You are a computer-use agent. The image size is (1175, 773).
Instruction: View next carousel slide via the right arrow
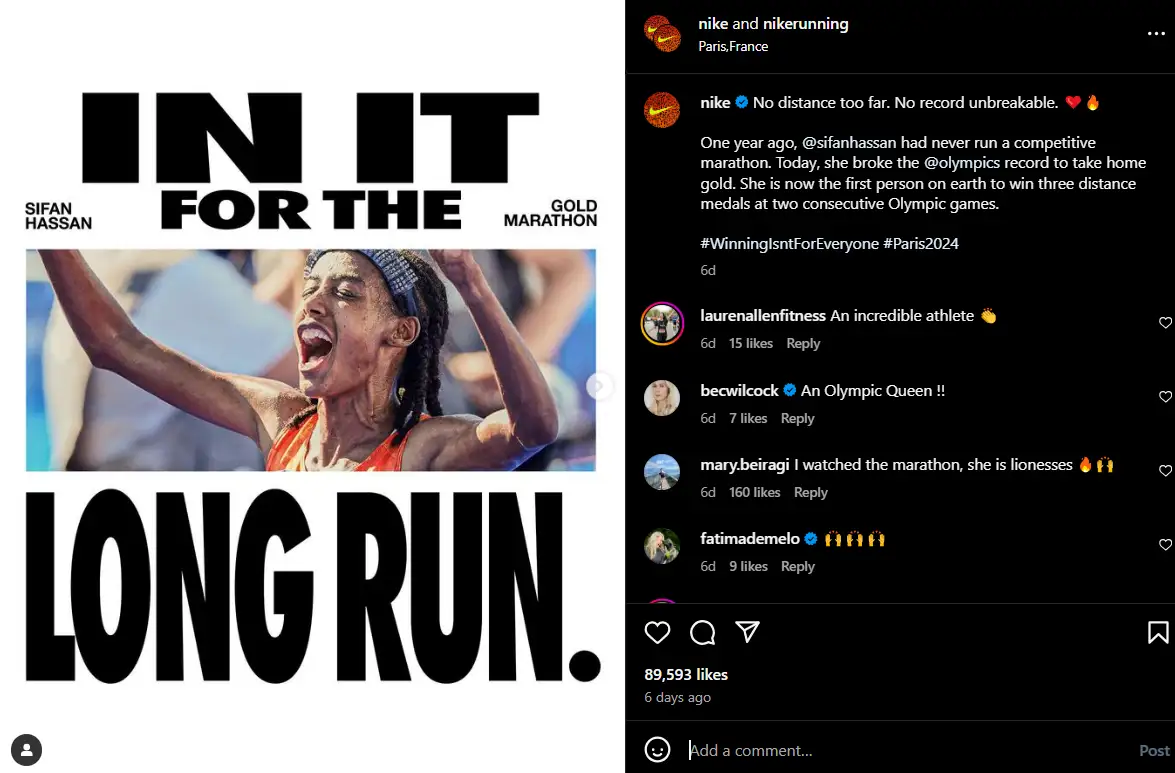[599, 386]
